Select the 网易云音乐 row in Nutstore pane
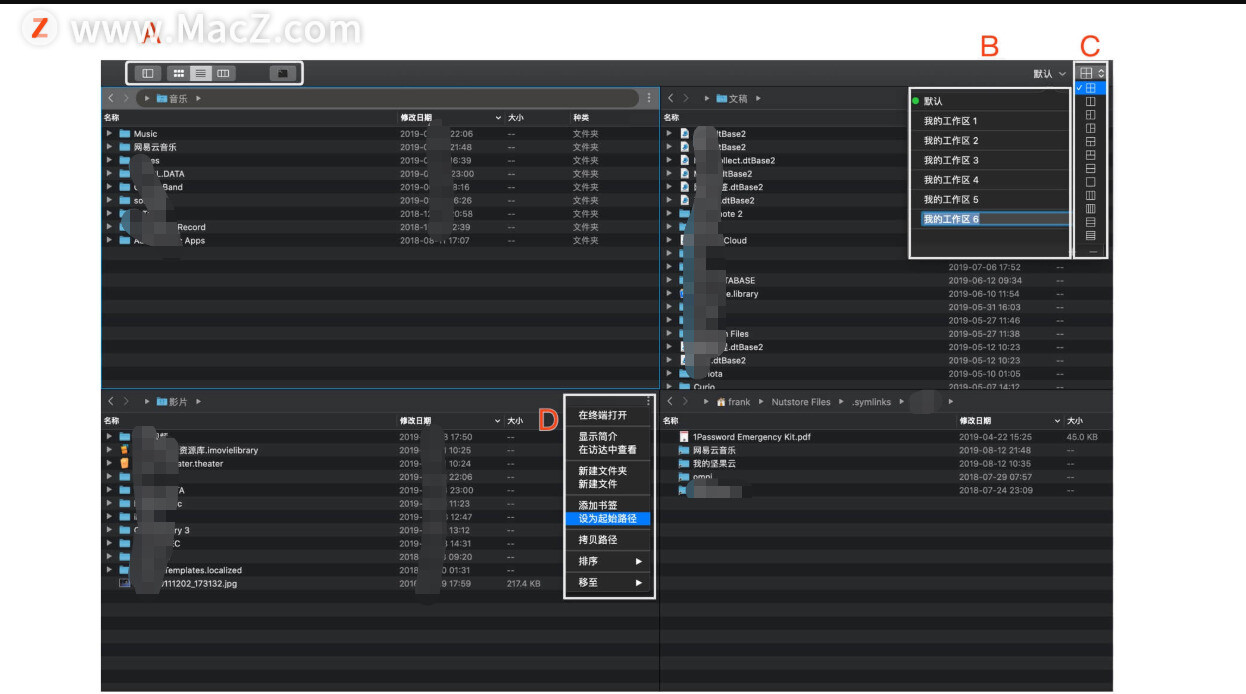Image resolution: width=1246 pixels, height=694 pixels. (886, 450)
